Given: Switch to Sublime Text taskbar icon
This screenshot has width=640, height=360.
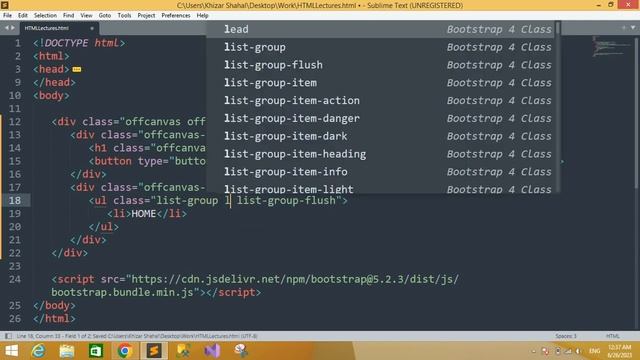Looking at the screenshot, I should pos(154,351).
